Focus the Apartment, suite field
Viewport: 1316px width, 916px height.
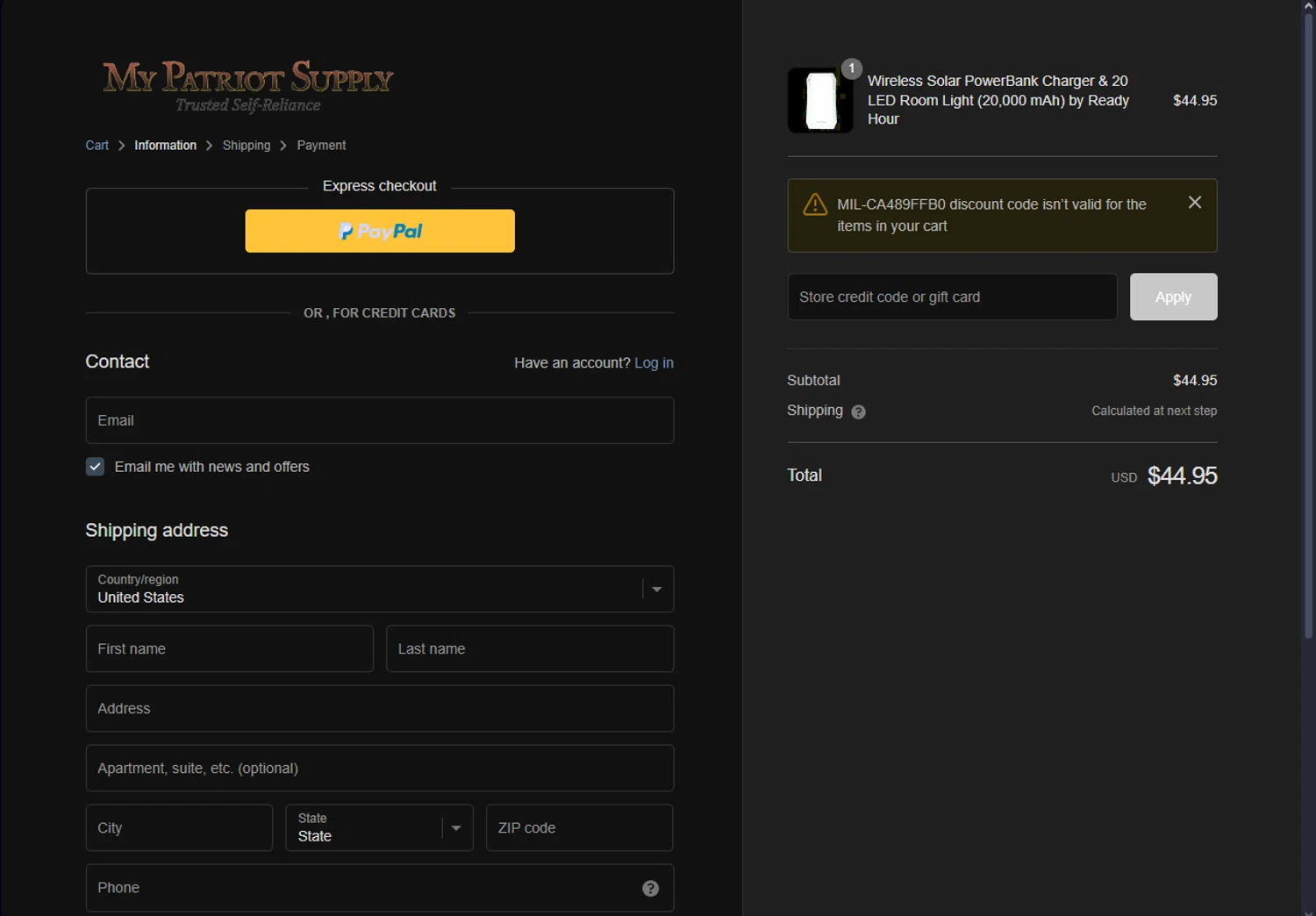pos(380,768)
